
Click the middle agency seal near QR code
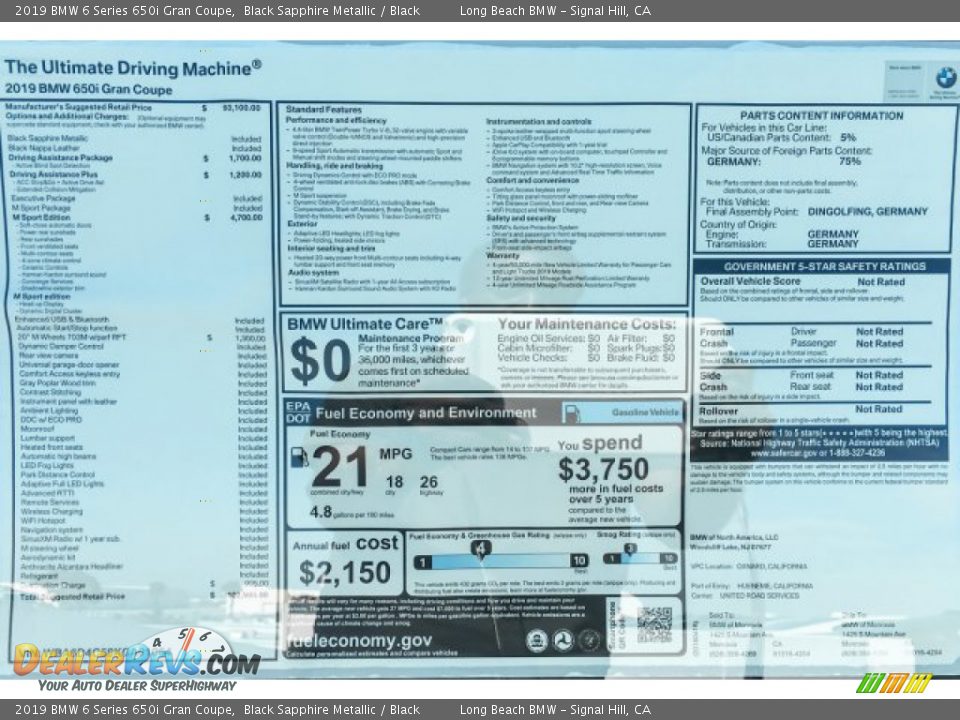[x=563, y=641]
